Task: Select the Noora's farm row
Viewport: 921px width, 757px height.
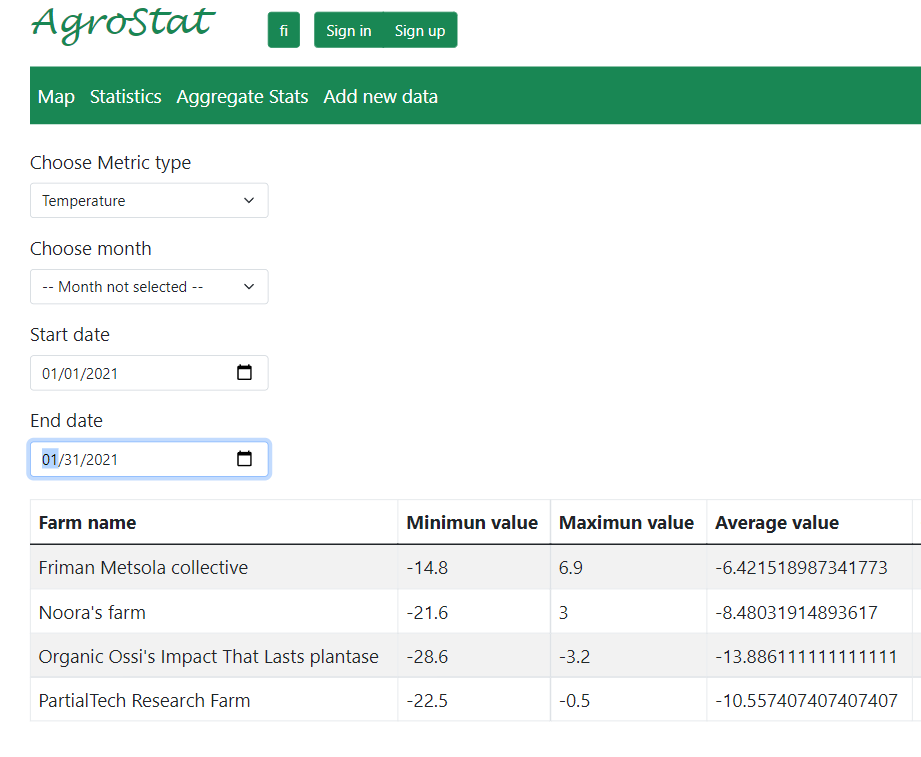Action: tap(92, 612)
